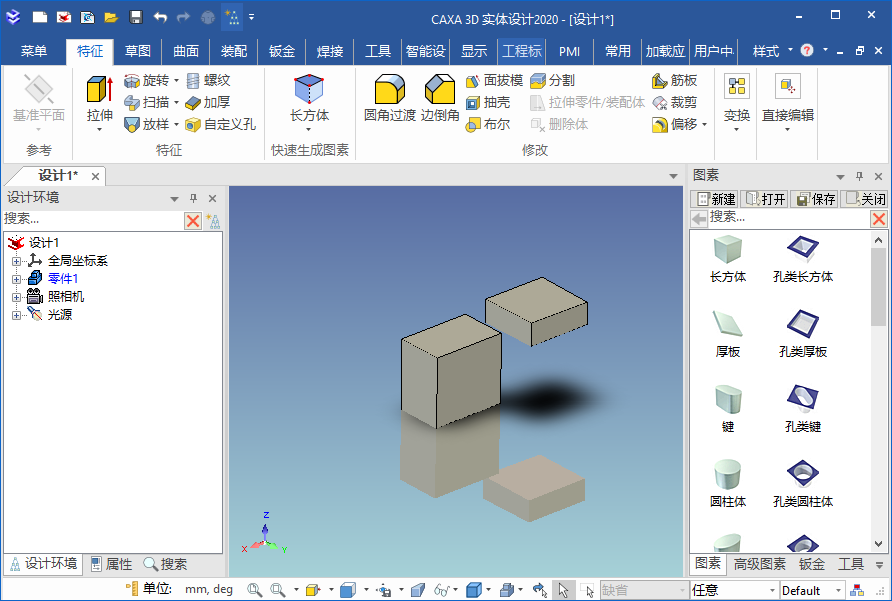
Task: Choose the 旋转 revolve feature
Action: (146, 81)
